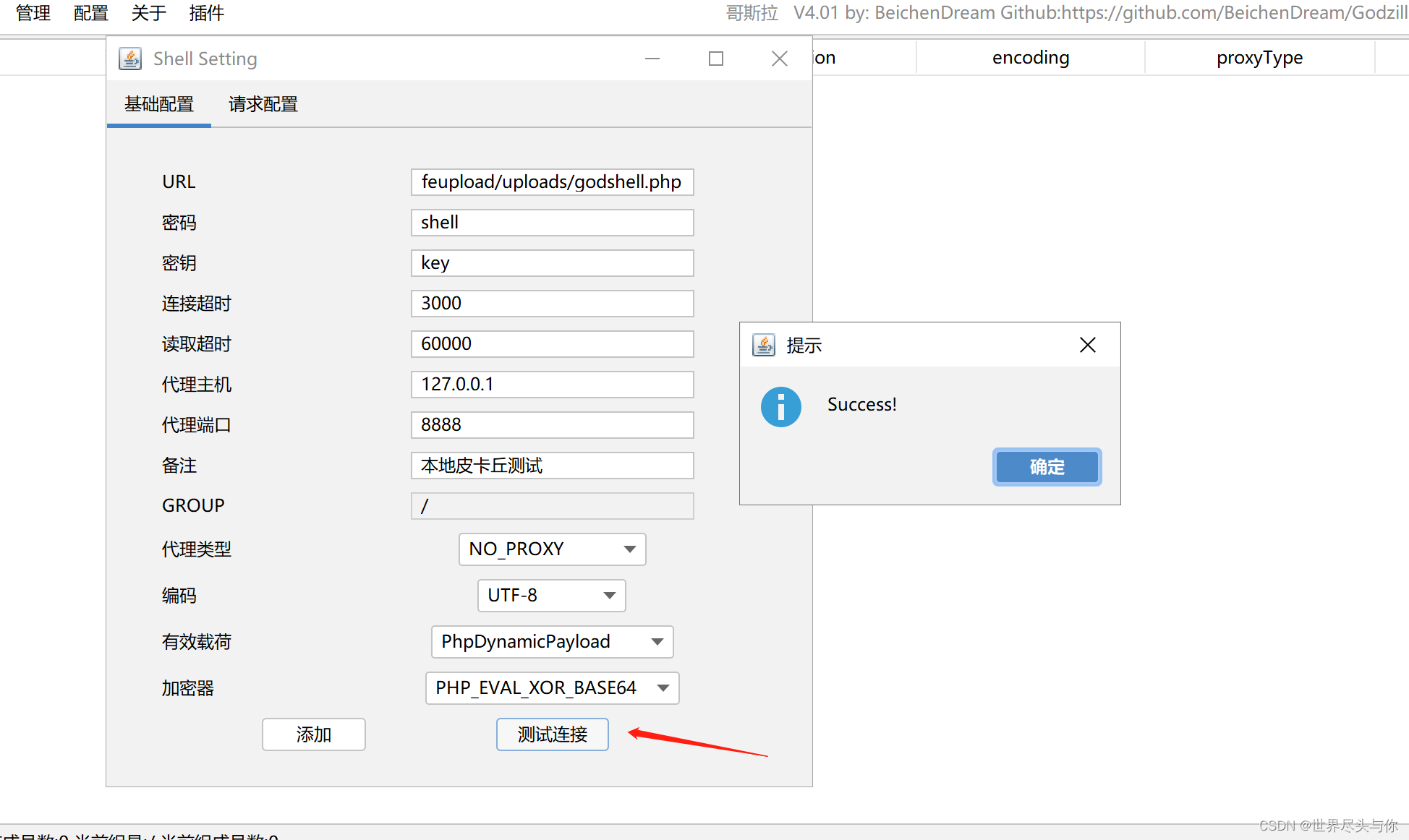Click the 提示 dialog title text
Screen dimensions: 1409x840
point(804,346)
